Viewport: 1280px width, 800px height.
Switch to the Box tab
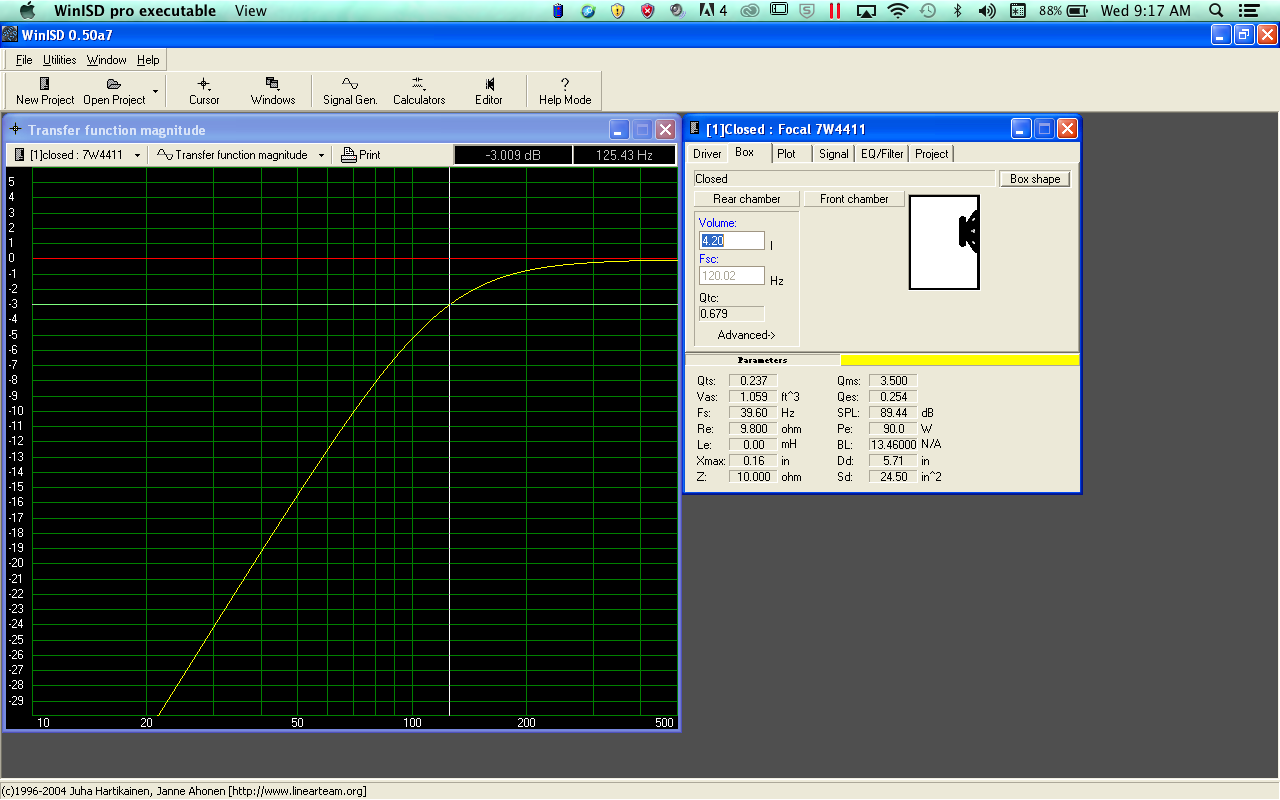(744, 152)
